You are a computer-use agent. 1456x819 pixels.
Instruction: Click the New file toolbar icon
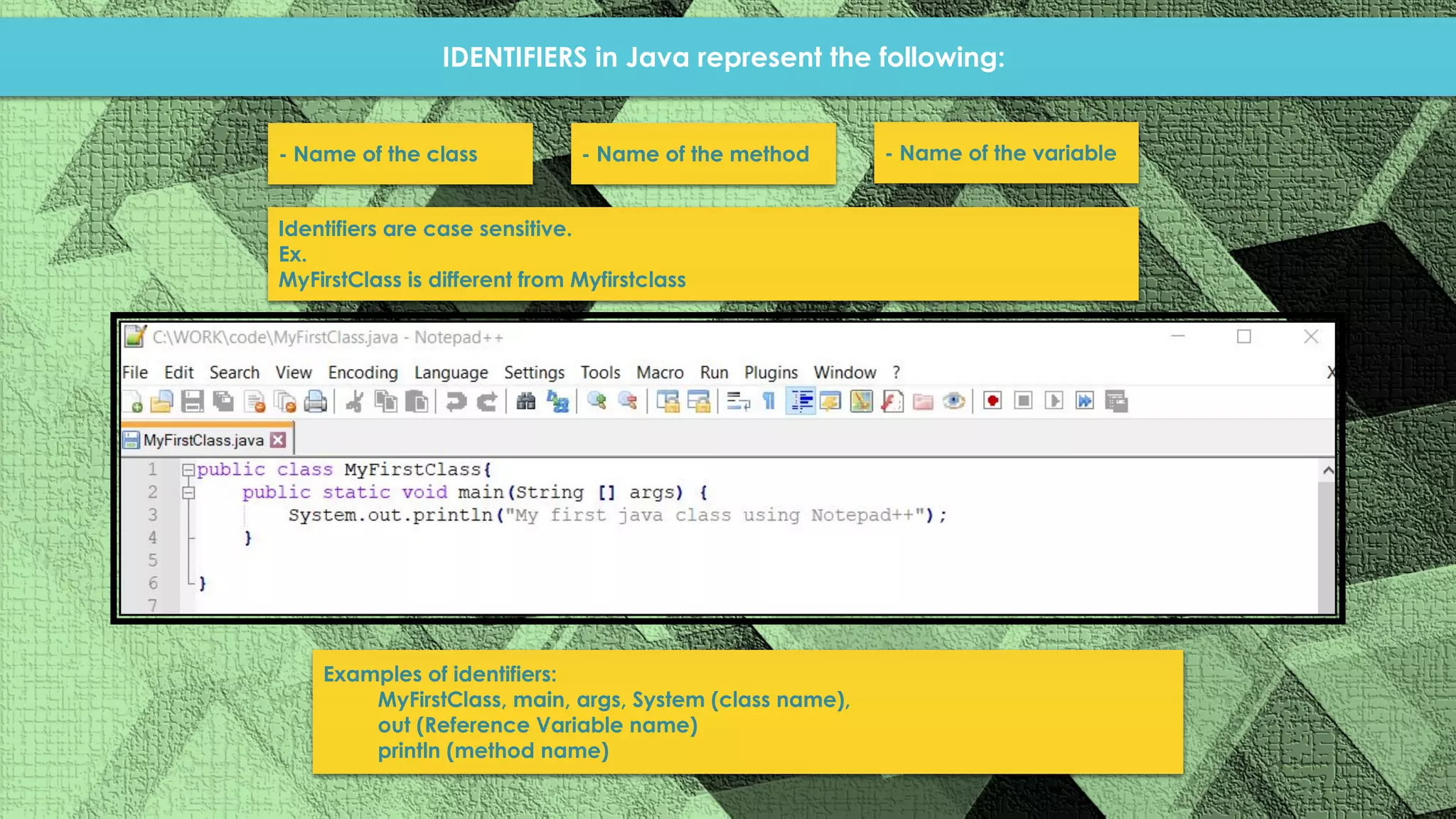[134, 402]
